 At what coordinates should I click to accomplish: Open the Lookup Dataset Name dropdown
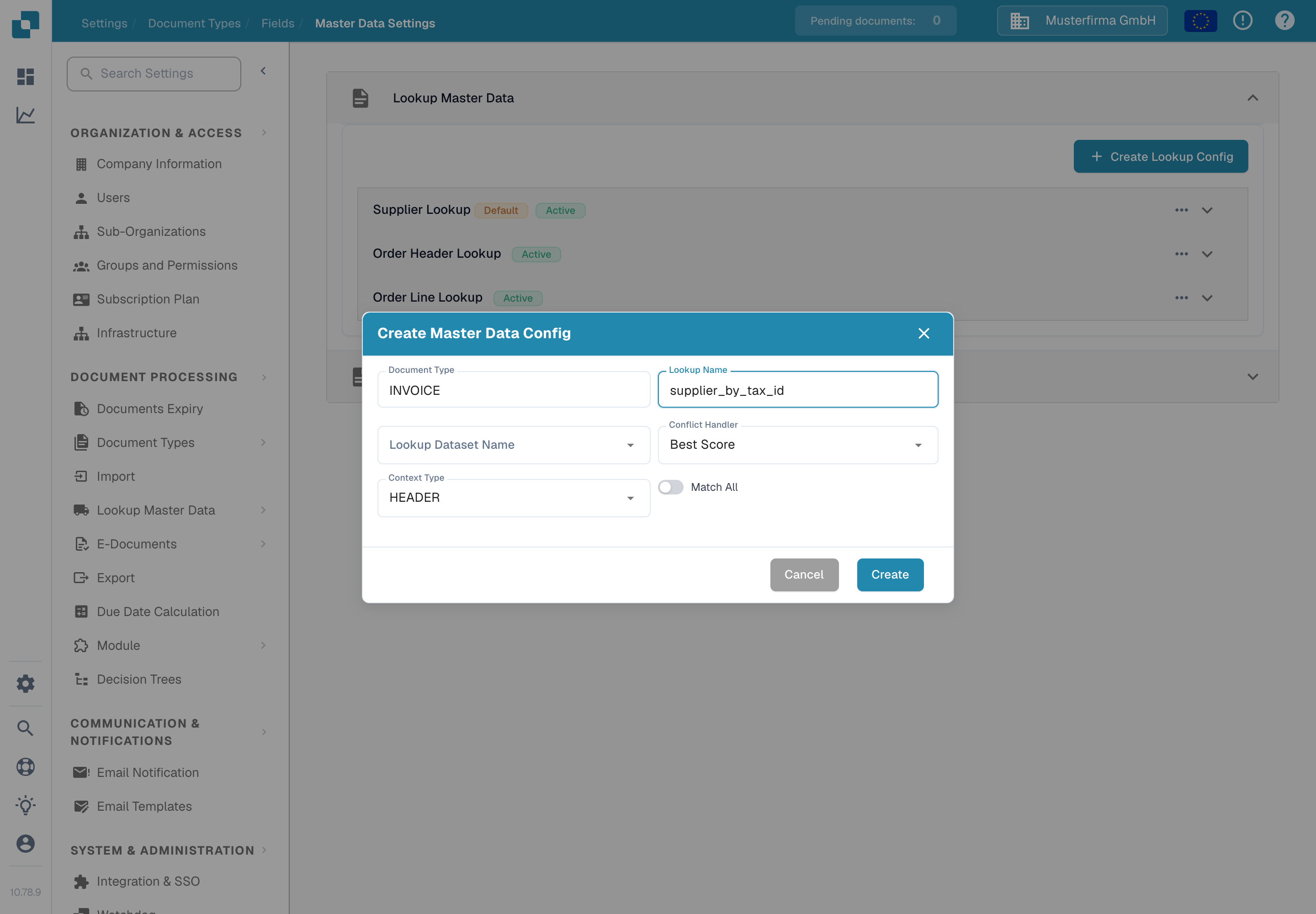pyautogui.click(x=514, y=445)
